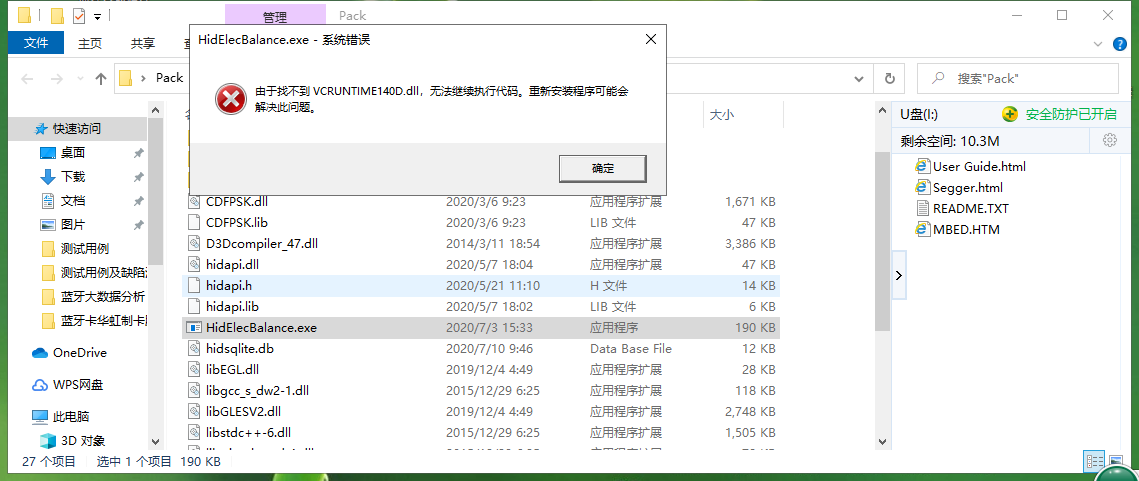Click the Explorer back arrow

point(28,78)
